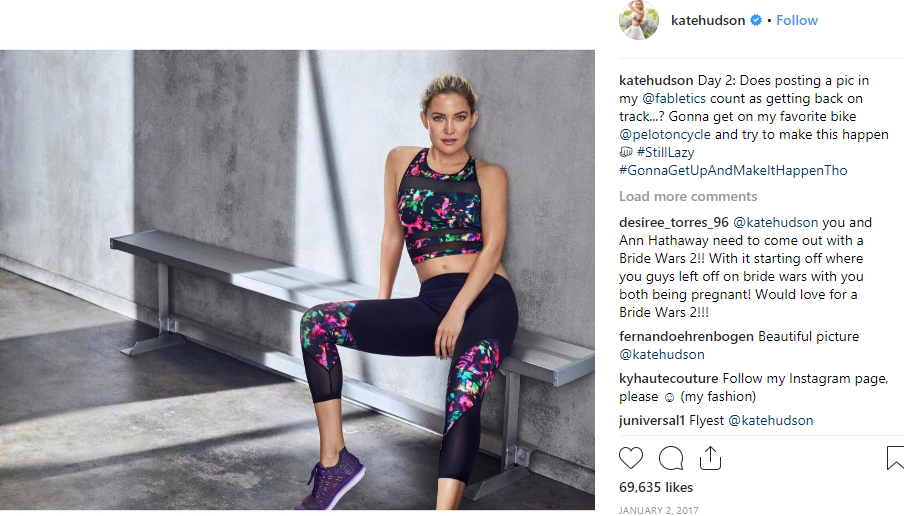View the 69,635 likes list
The width and height of the screenshot is (904, 516).
pos(656,487)
